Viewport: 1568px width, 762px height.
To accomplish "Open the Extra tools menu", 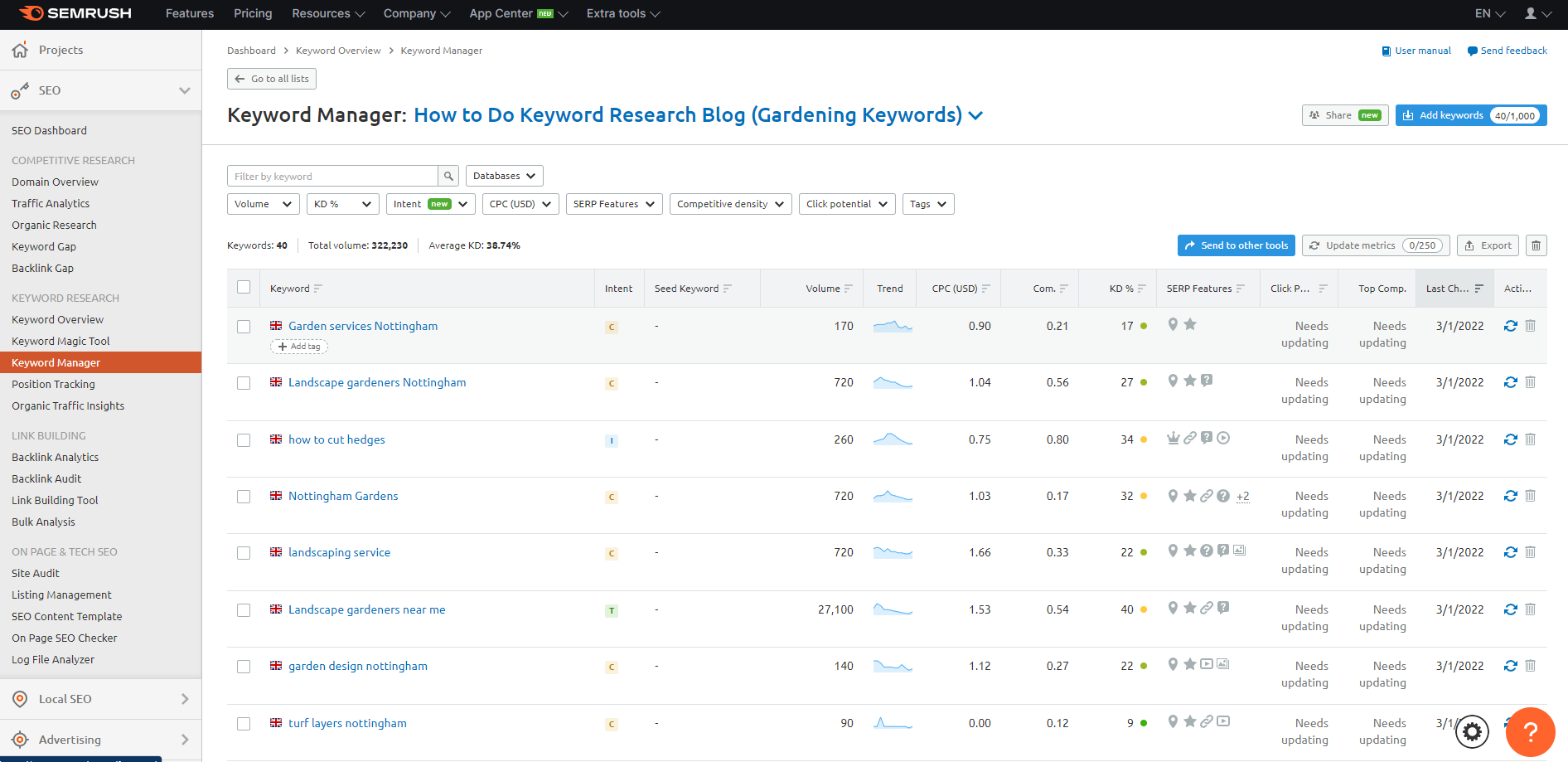I will (622, 13).
